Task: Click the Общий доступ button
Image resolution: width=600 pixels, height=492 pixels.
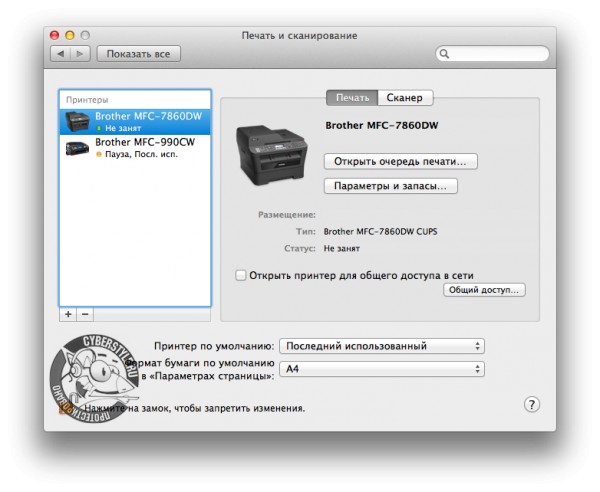Action: point(484,290)
